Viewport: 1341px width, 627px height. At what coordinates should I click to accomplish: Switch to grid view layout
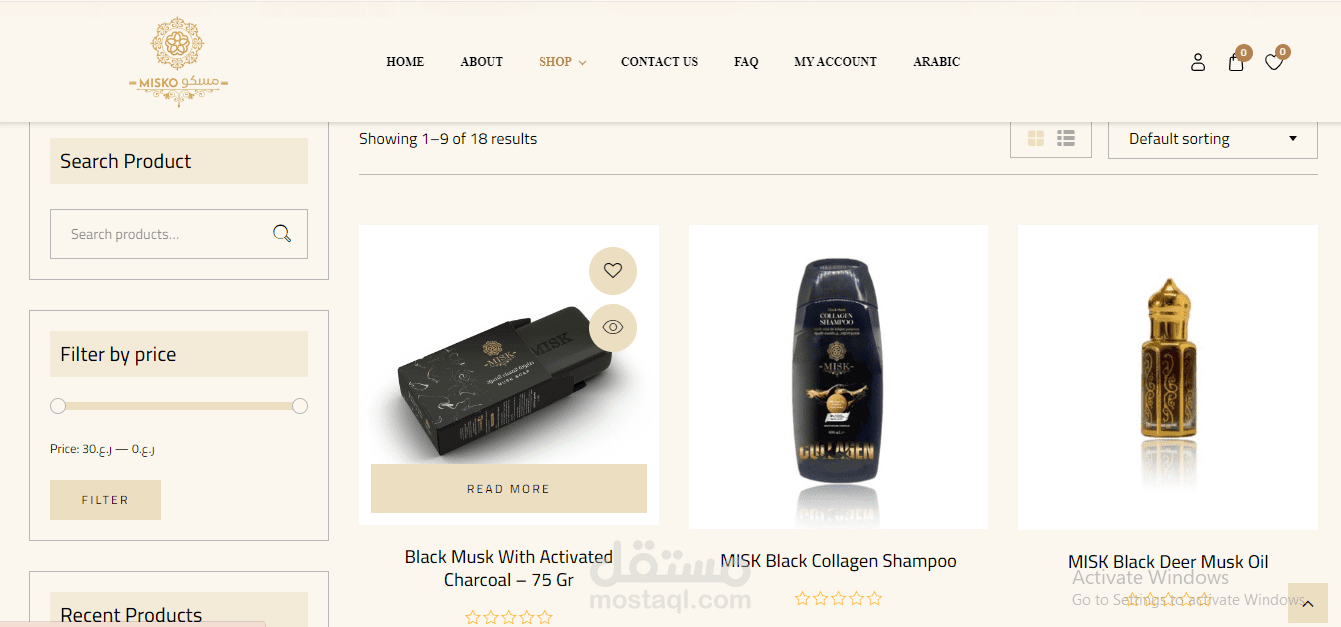pos(1036,138)
